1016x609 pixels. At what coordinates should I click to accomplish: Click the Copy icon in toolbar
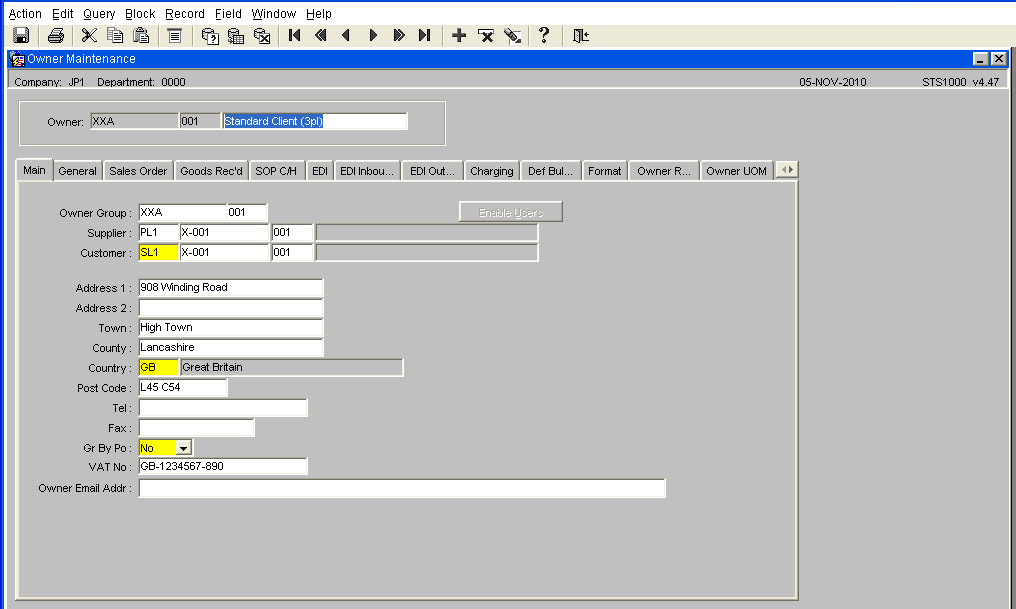click(115, 36)
